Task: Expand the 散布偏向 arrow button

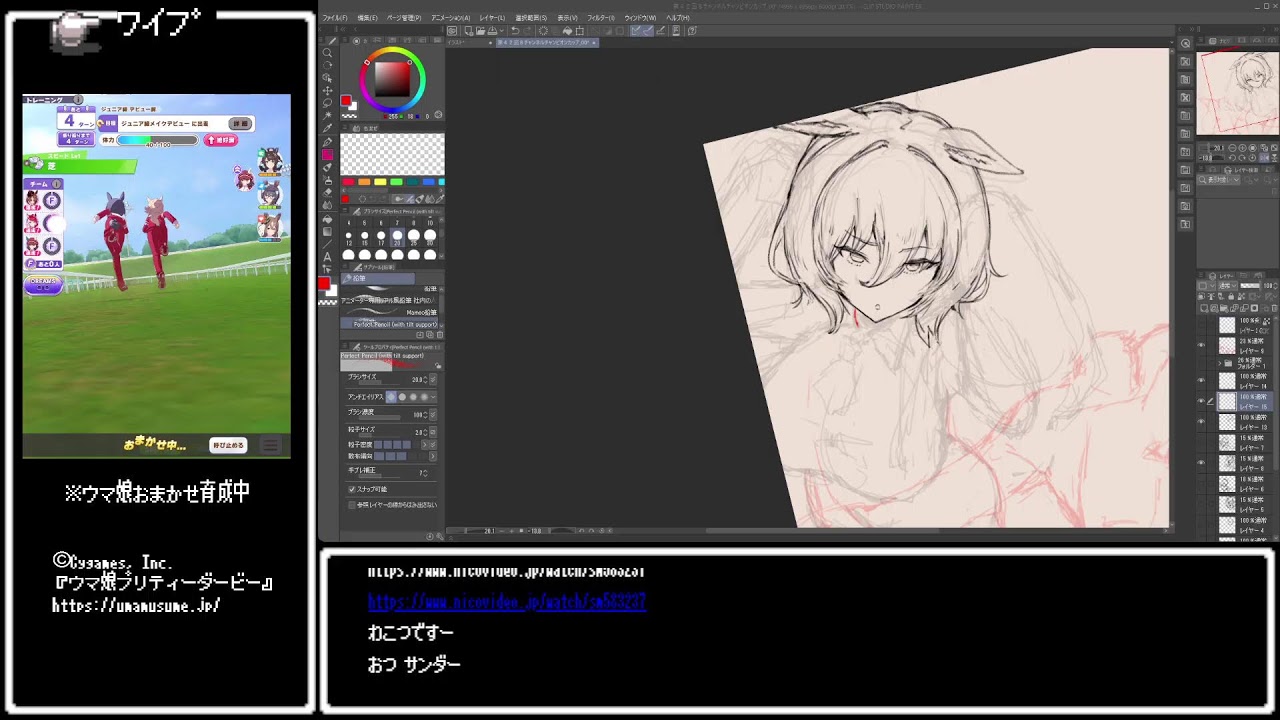Action: point(433,456)
